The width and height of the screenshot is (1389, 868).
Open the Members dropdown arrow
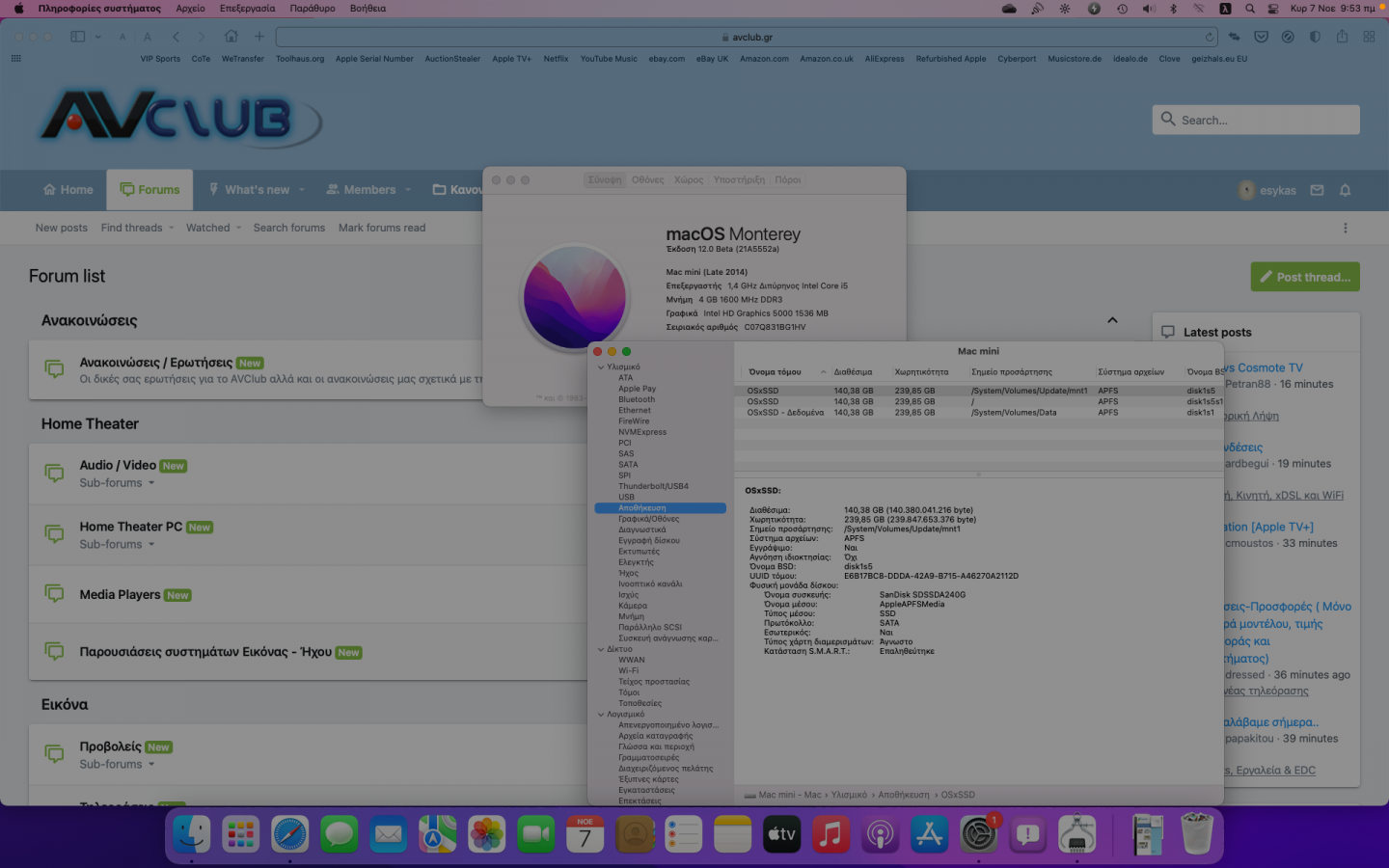(x=408, y=190)
